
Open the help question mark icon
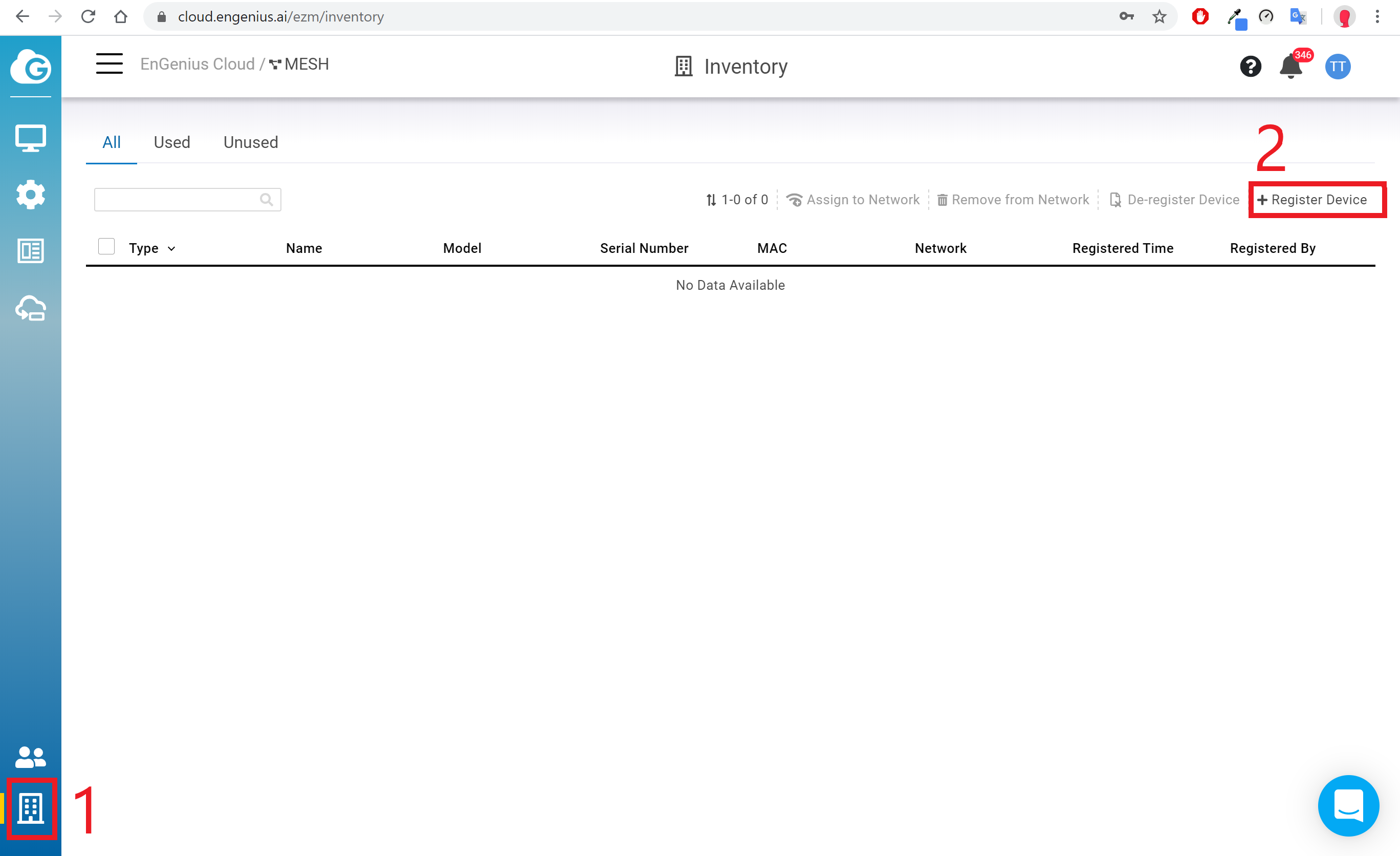[x=1250, y=67]
